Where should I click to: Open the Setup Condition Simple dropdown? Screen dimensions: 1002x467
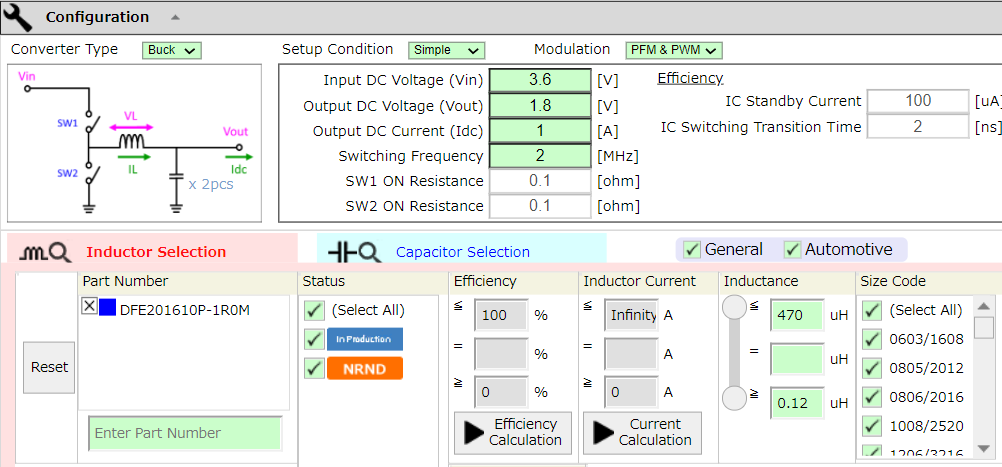pos(446,50)
